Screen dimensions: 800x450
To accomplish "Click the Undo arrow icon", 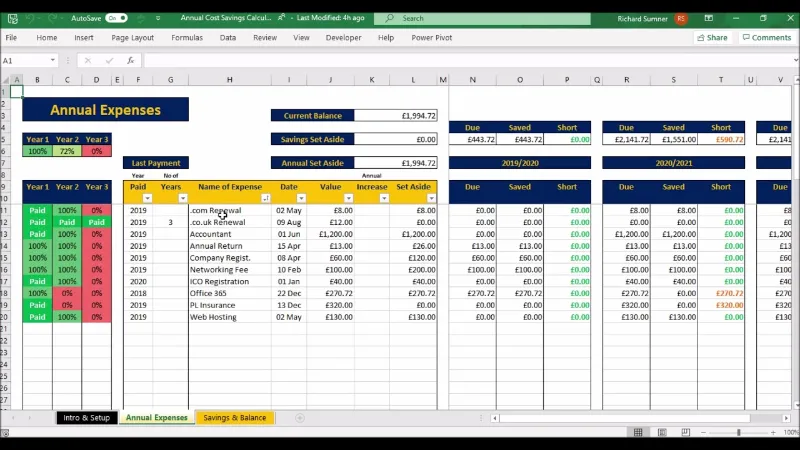I will pyautogui.click(x=31, y=18).
